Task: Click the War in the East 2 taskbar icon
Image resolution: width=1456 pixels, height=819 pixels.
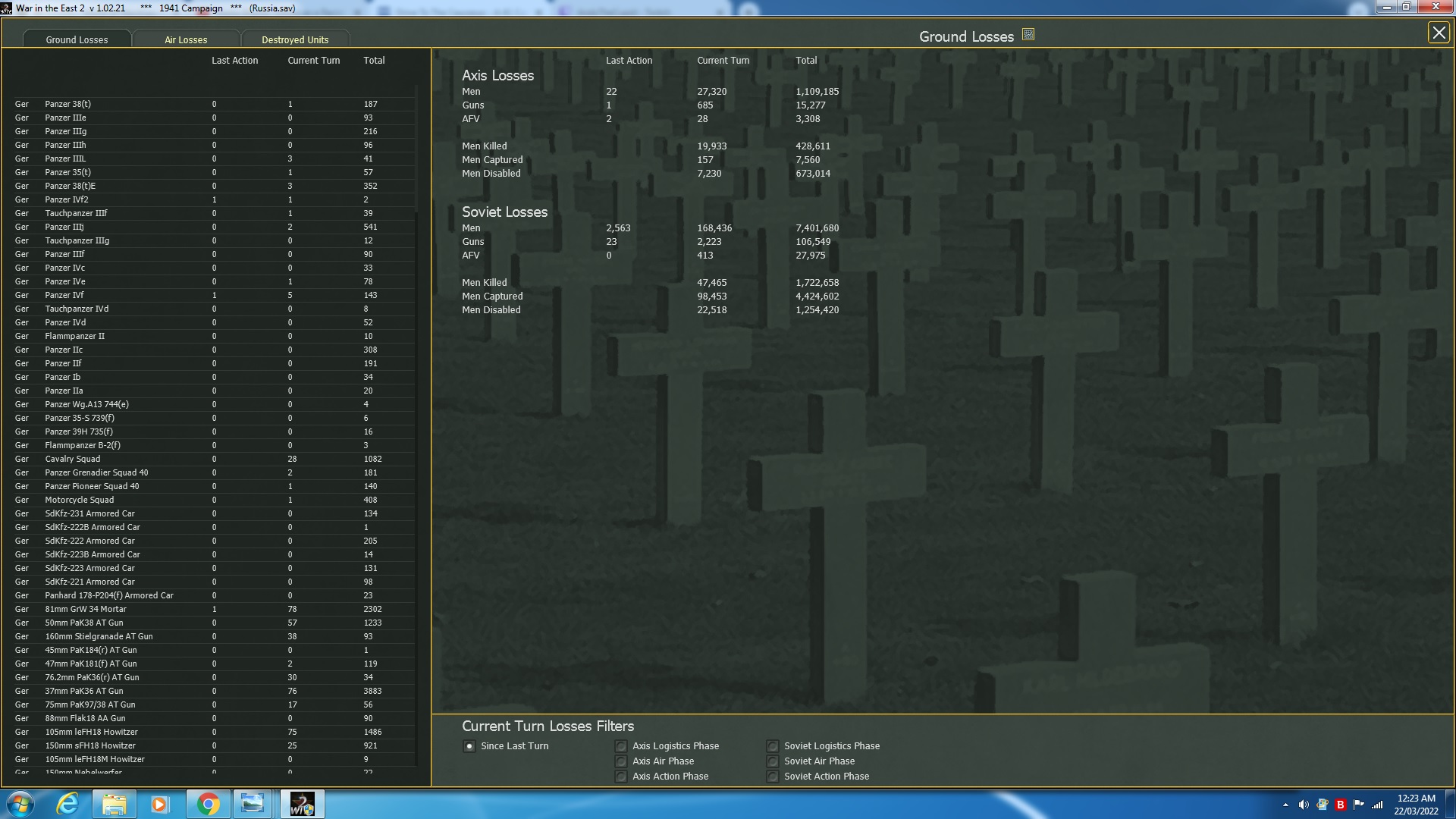Action: tap(302, 804)
